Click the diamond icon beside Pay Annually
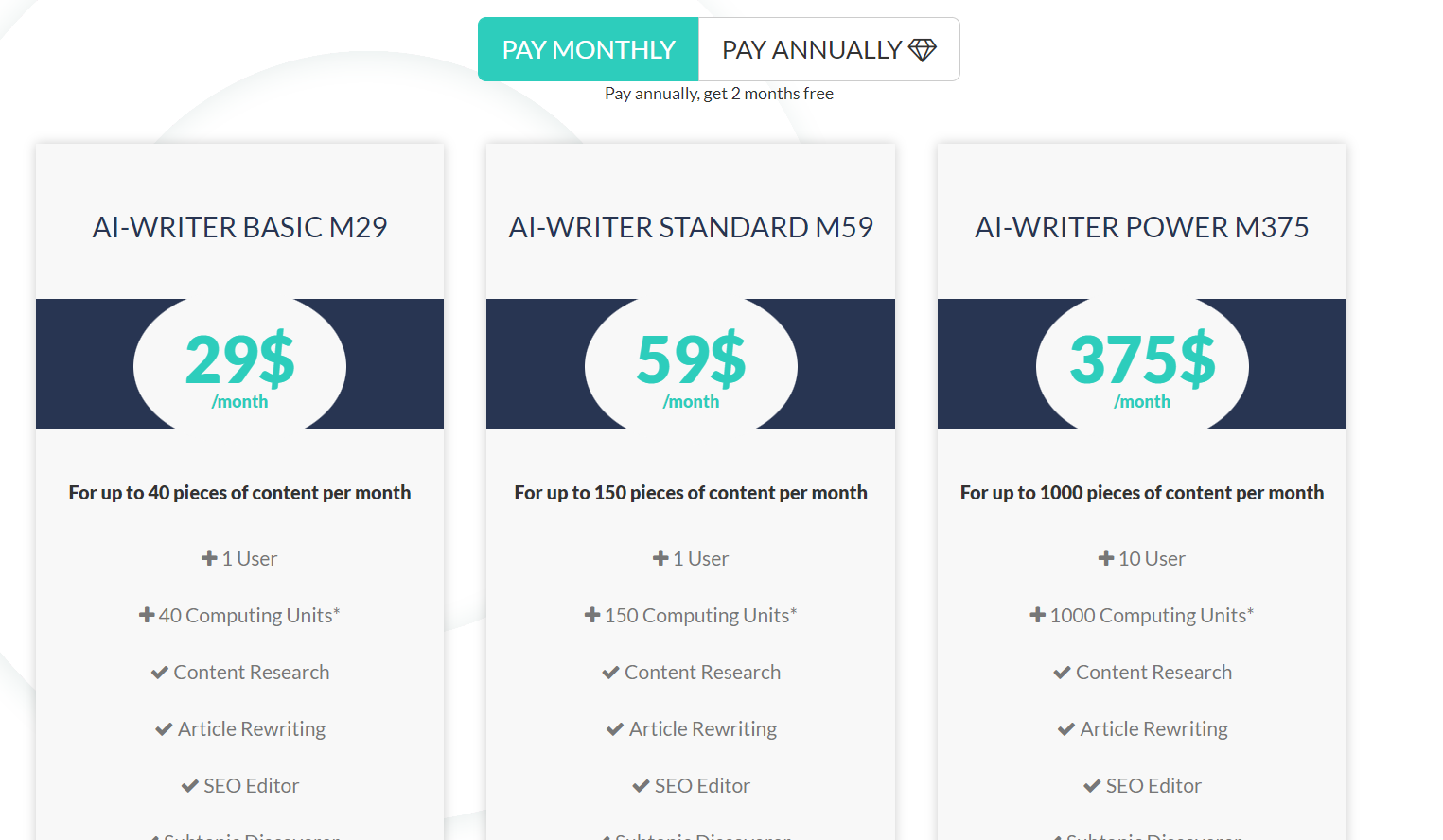1443x840 pixels. 923,49
